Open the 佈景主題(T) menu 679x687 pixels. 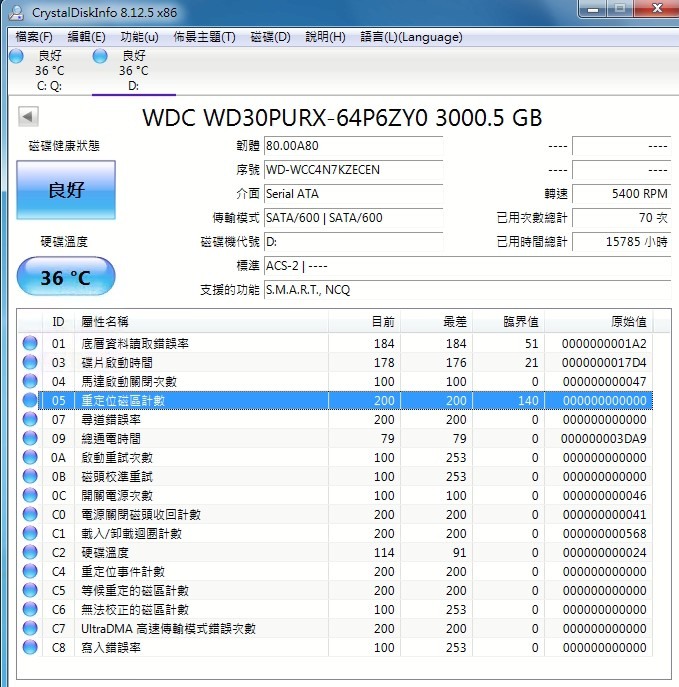click(204, 37)
